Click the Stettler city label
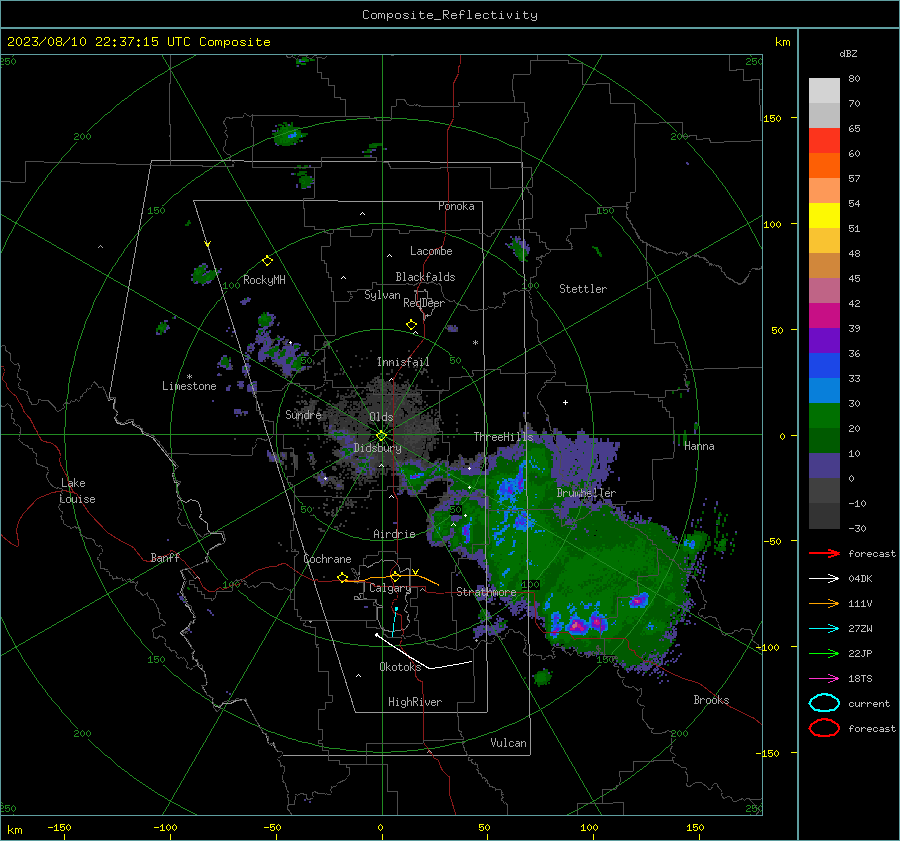The image size is (900, 841). point(583,289)
